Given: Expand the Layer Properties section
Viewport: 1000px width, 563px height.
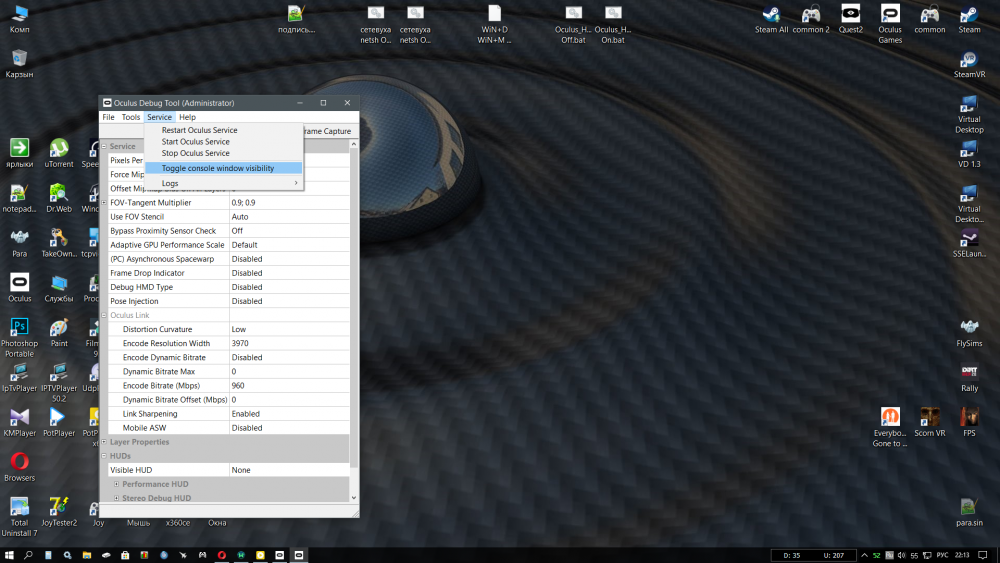Looking at the screenshot, I should pos(104,442).
